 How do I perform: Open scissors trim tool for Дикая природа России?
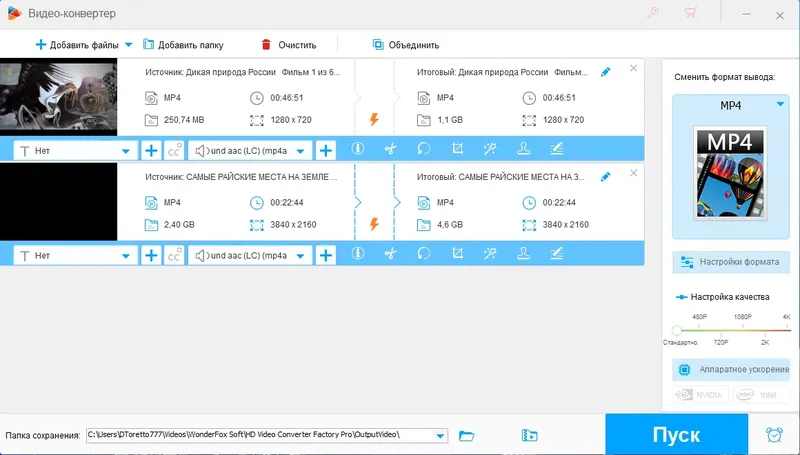pos(390,148)
